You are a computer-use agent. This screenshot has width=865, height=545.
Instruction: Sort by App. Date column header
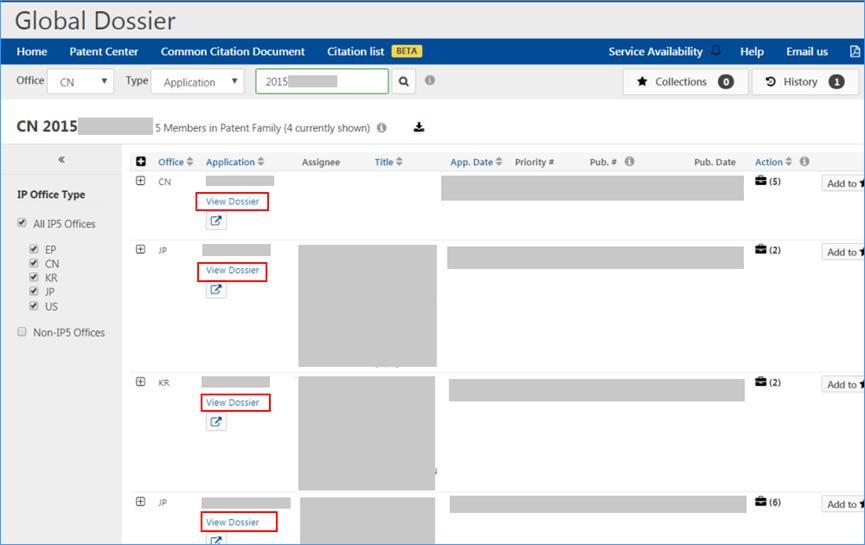coord(471,162)
